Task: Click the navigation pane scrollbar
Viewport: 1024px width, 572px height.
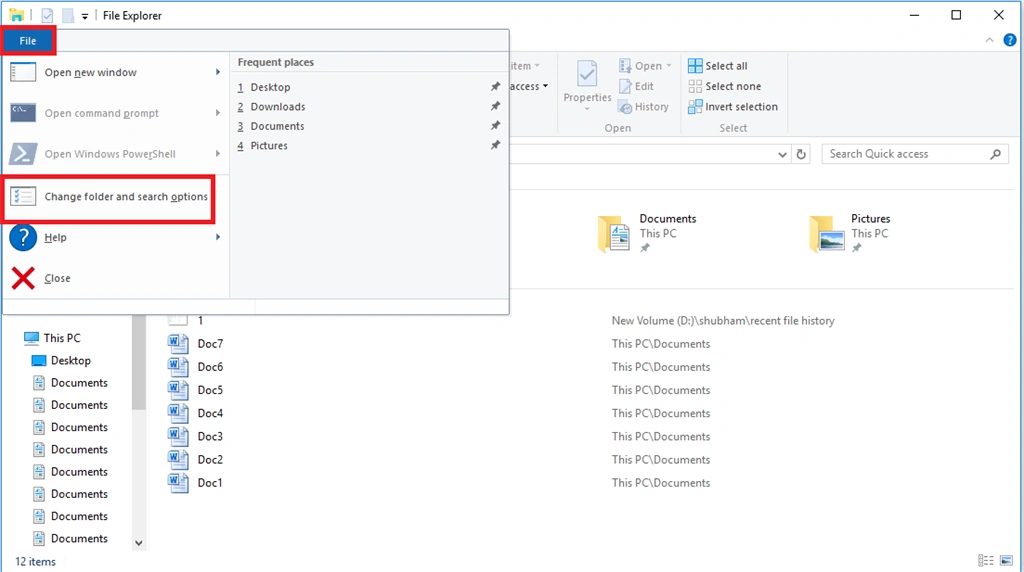Action: pyautogui.click(x=138, y=363)
